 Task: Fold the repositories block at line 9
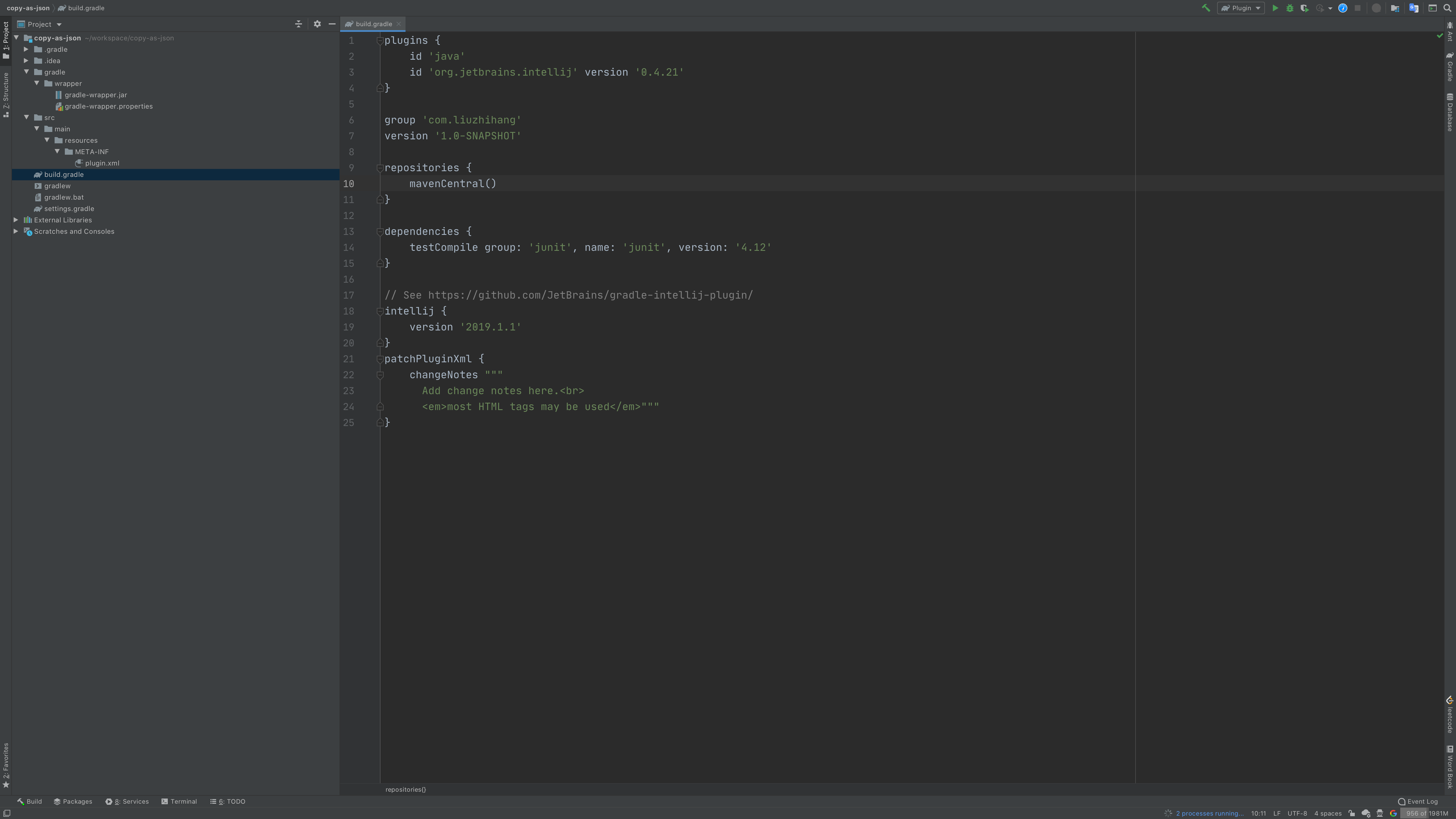[x=380, y=168]
